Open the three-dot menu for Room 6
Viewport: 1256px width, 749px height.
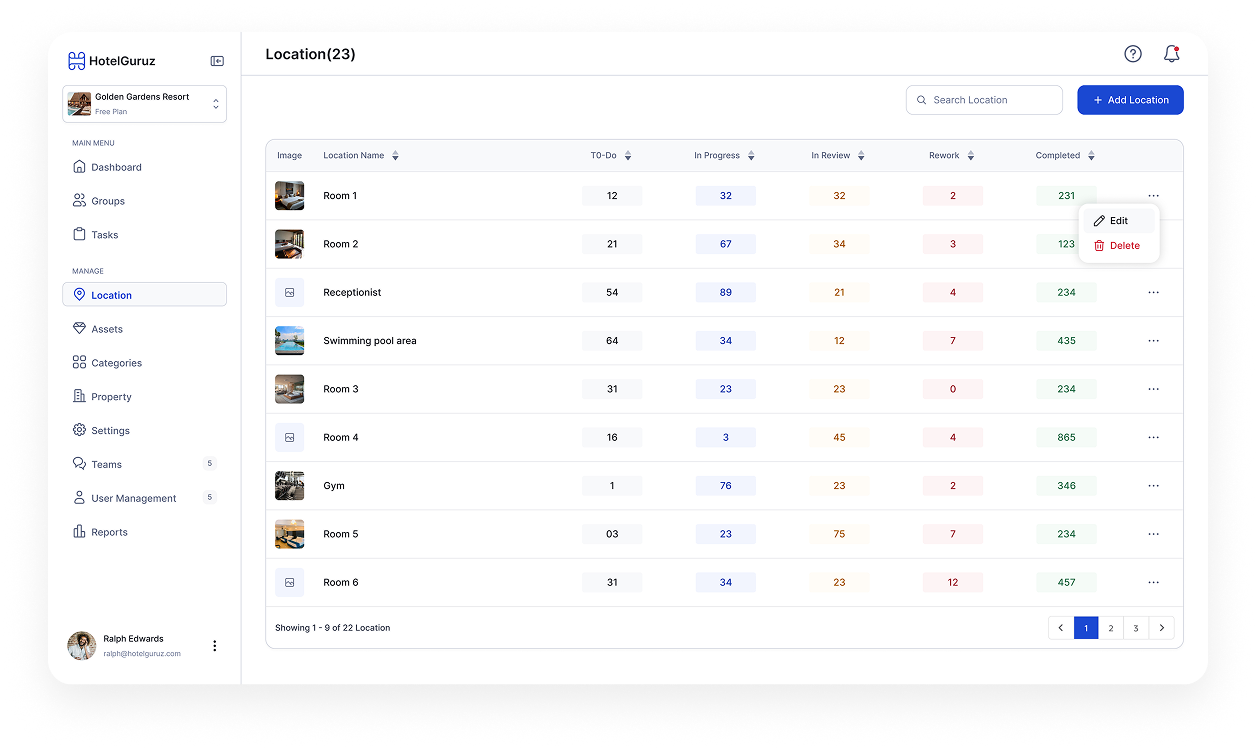click(x=1153, y=582)
